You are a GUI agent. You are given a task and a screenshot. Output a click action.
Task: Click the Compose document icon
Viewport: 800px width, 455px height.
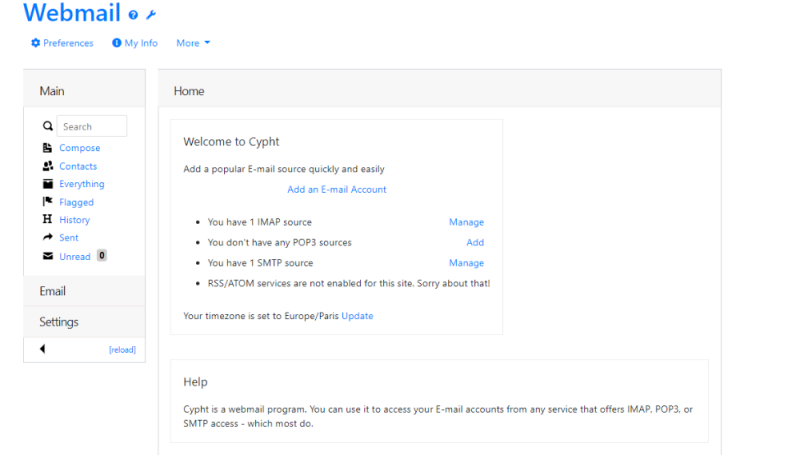pyautogui.click(x=47, y=148)
